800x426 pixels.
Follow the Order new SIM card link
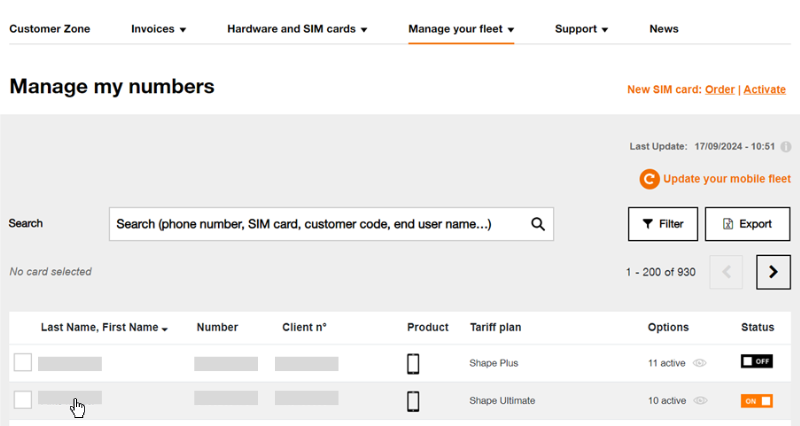(720, 89)
